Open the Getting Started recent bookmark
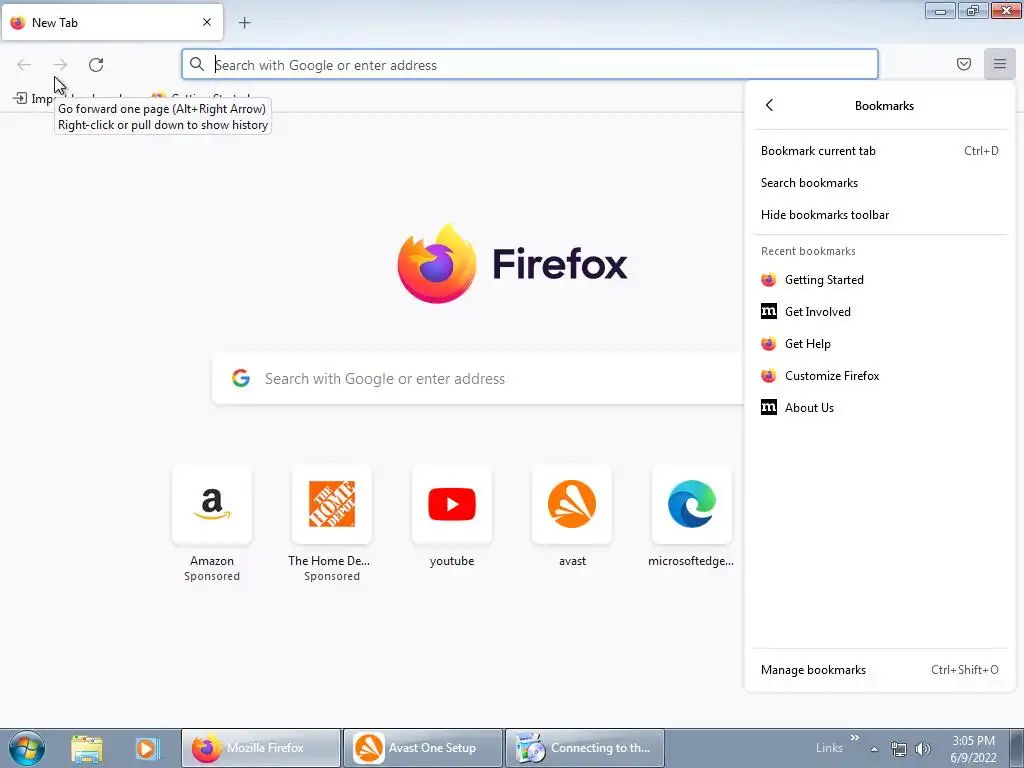Screen dimensions: 1024x768 coord(879,280)
